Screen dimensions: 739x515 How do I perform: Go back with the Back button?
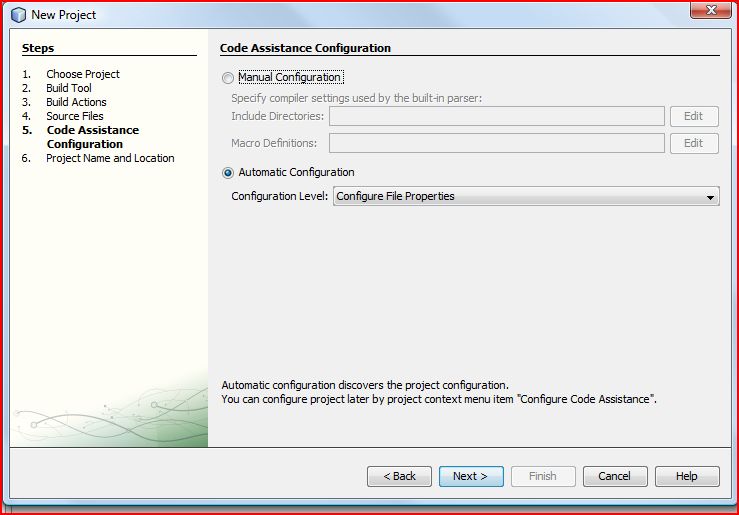click(399, 476)
